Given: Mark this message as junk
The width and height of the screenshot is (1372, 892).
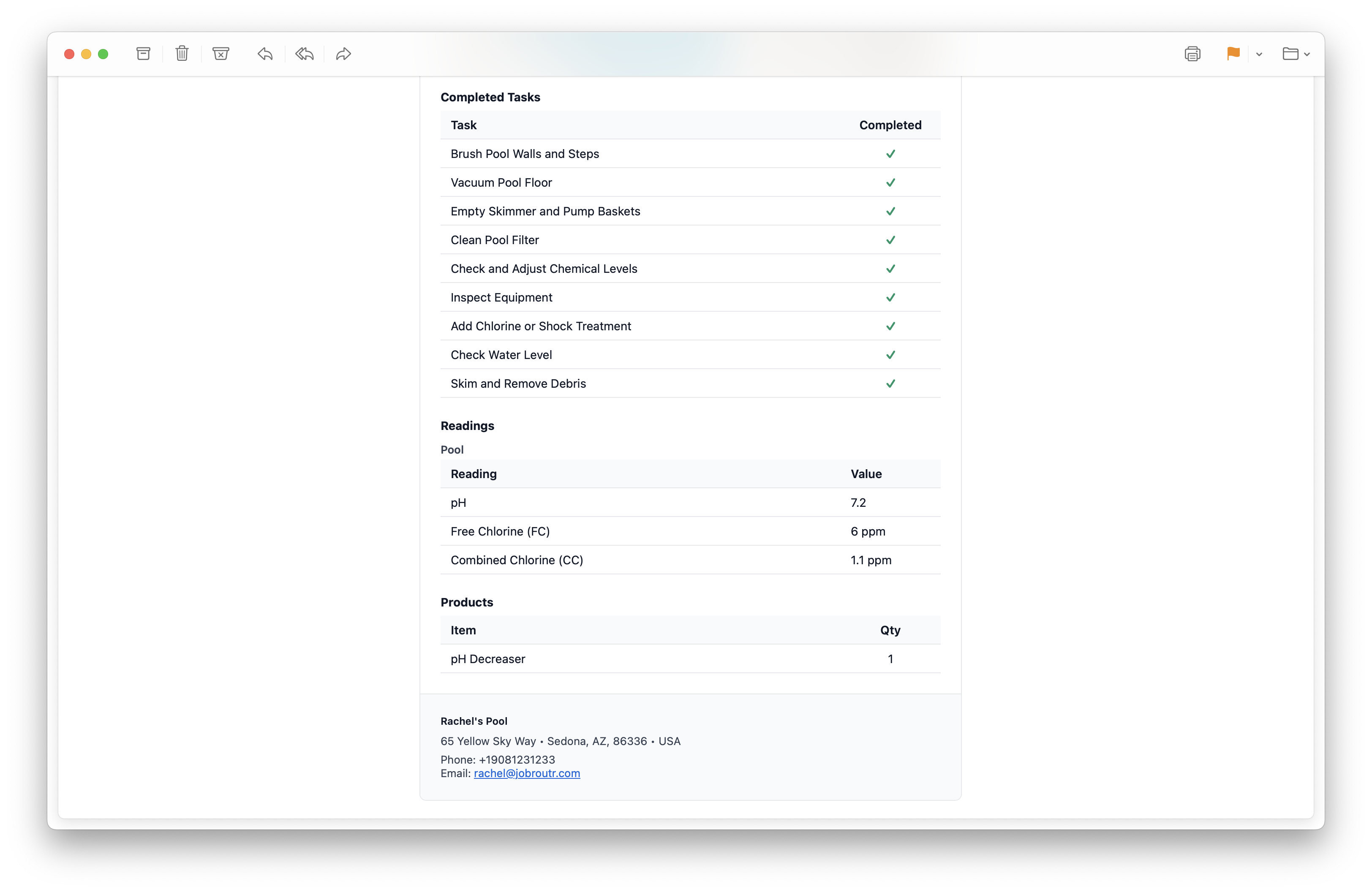Looking at the screenshot, I should click(x=221, y=54).
